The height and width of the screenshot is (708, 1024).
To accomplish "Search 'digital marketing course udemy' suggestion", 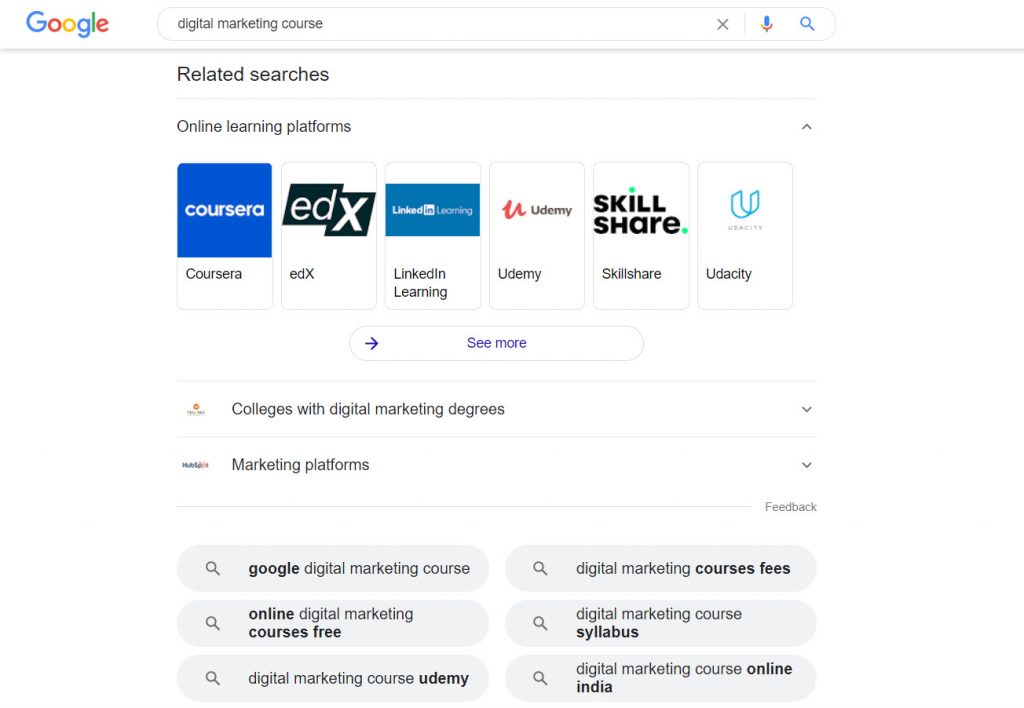I will pos(332,678).
